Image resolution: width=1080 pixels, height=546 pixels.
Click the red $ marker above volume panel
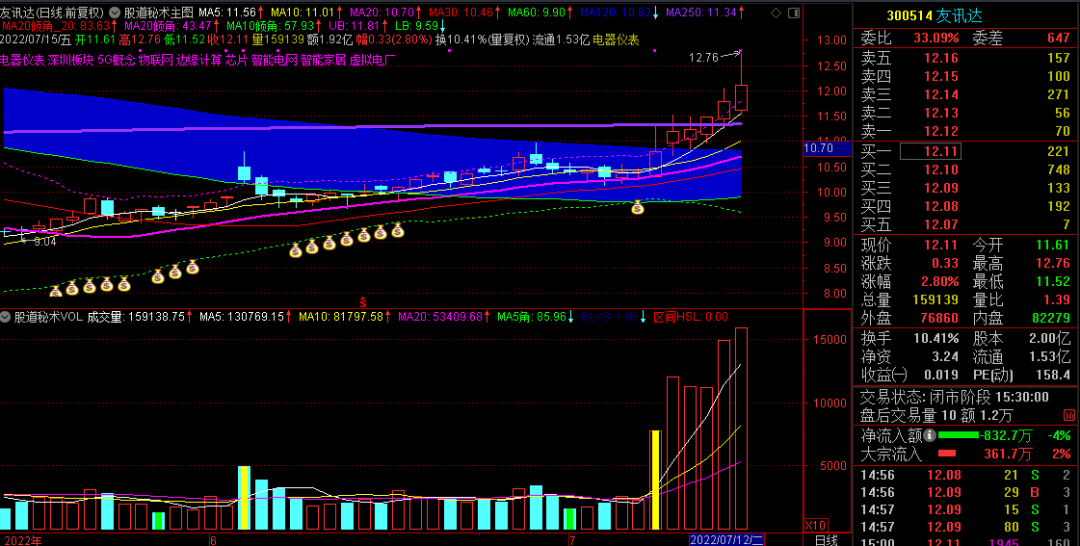(363, 302)
